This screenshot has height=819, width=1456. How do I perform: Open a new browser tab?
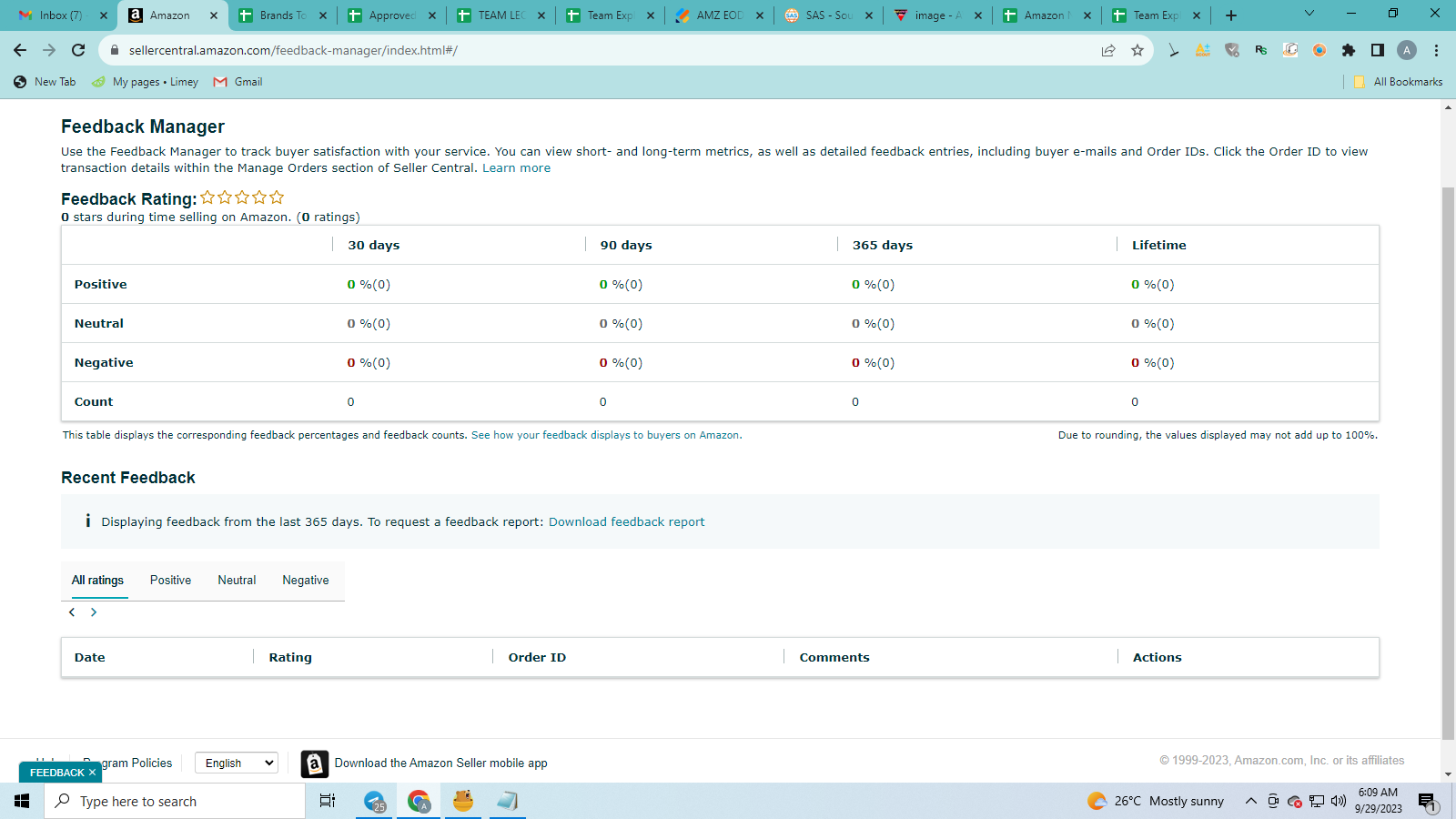pyautogui.click(x=1231, y=15)
